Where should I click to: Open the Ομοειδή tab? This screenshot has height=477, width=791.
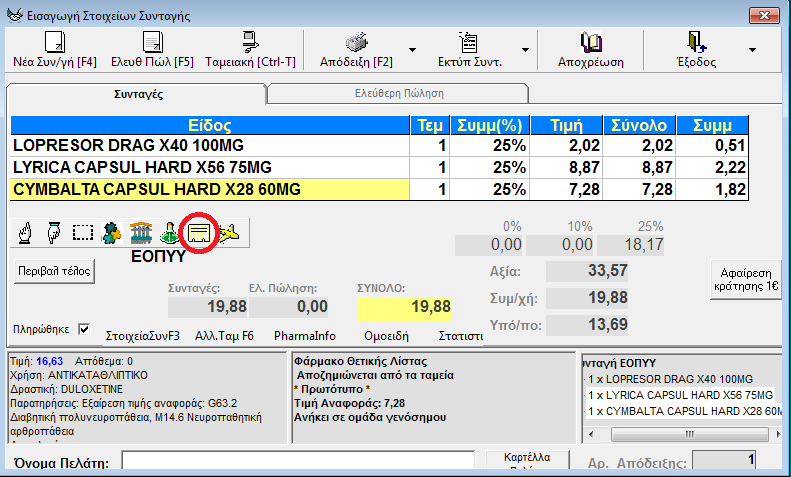point(386,336)
